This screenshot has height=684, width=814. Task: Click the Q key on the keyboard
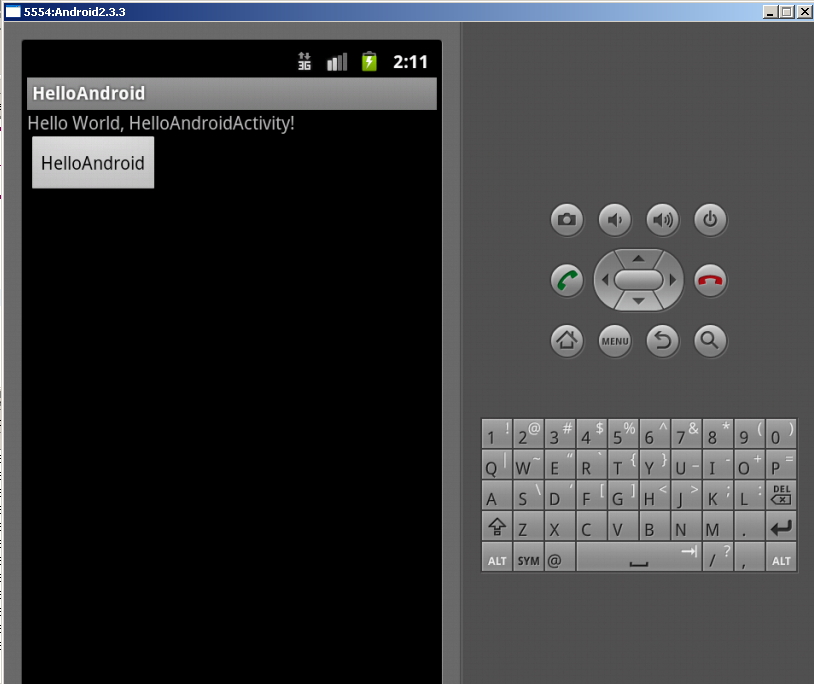point(497,464)
